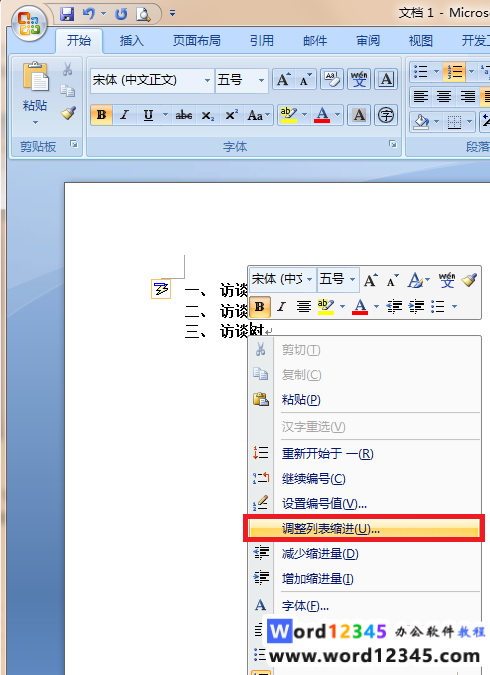Toggle Bold in the ribbon font group

coord(102,115)
